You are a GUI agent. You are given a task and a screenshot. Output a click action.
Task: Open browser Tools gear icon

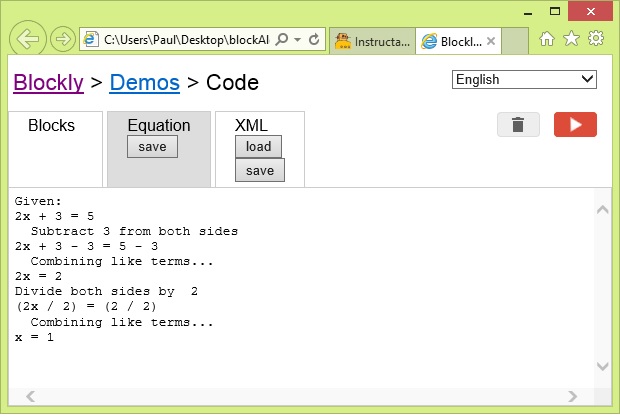[595, 38]
